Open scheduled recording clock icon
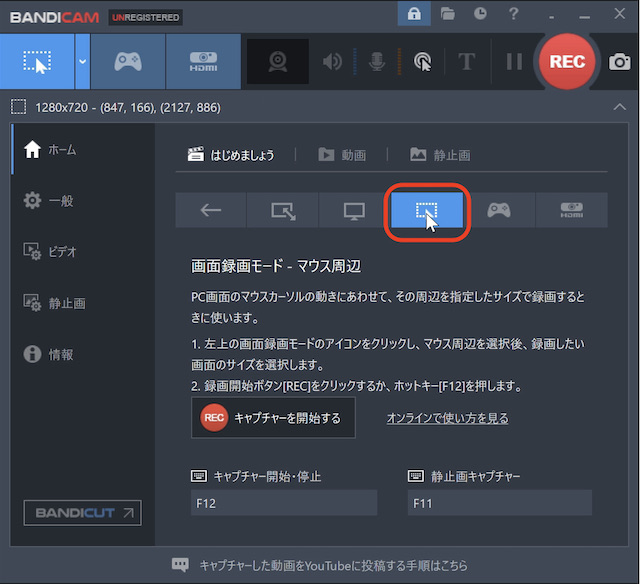 (480, 14)
